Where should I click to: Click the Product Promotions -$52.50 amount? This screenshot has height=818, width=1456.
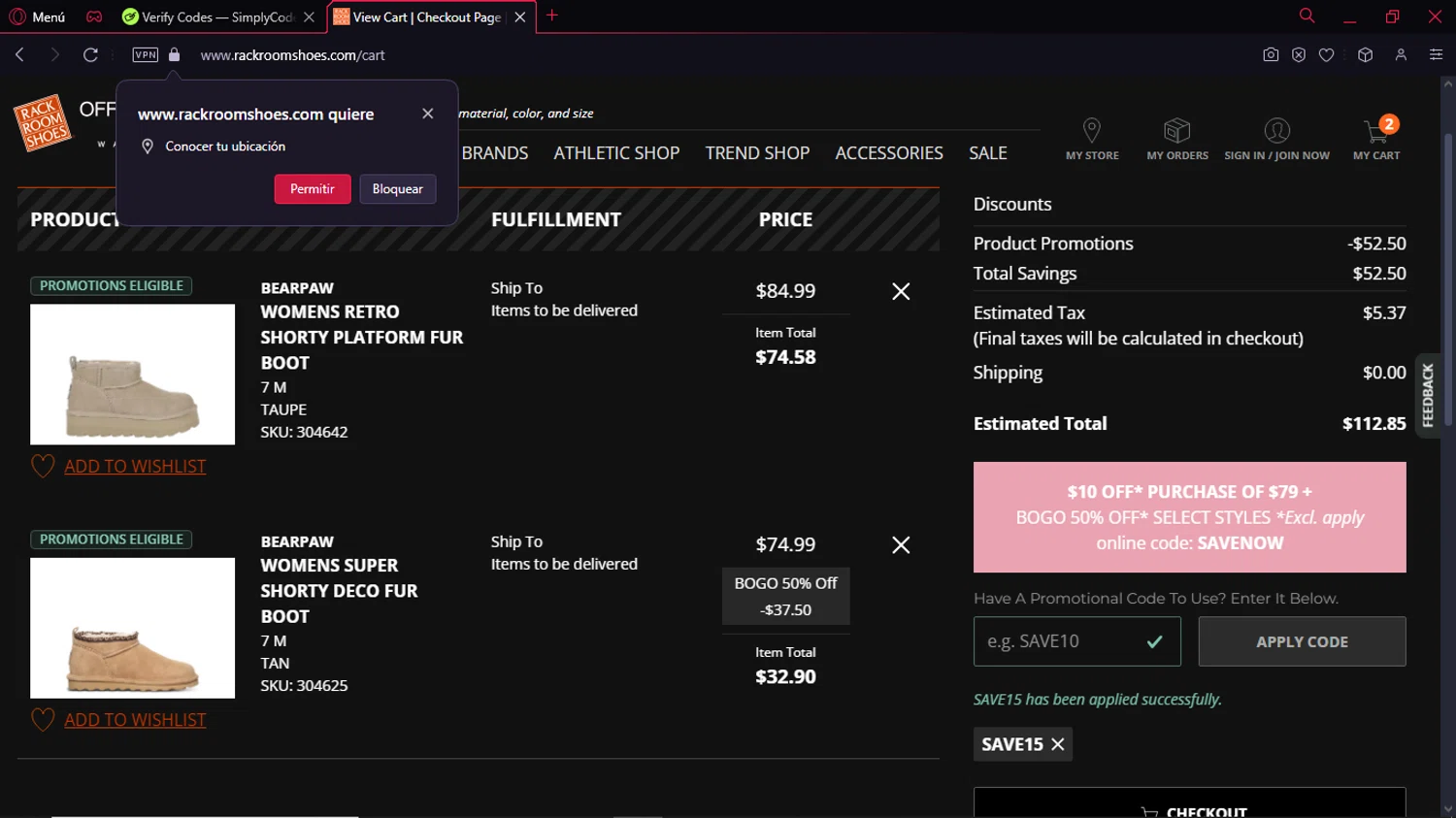(1376, 244)
